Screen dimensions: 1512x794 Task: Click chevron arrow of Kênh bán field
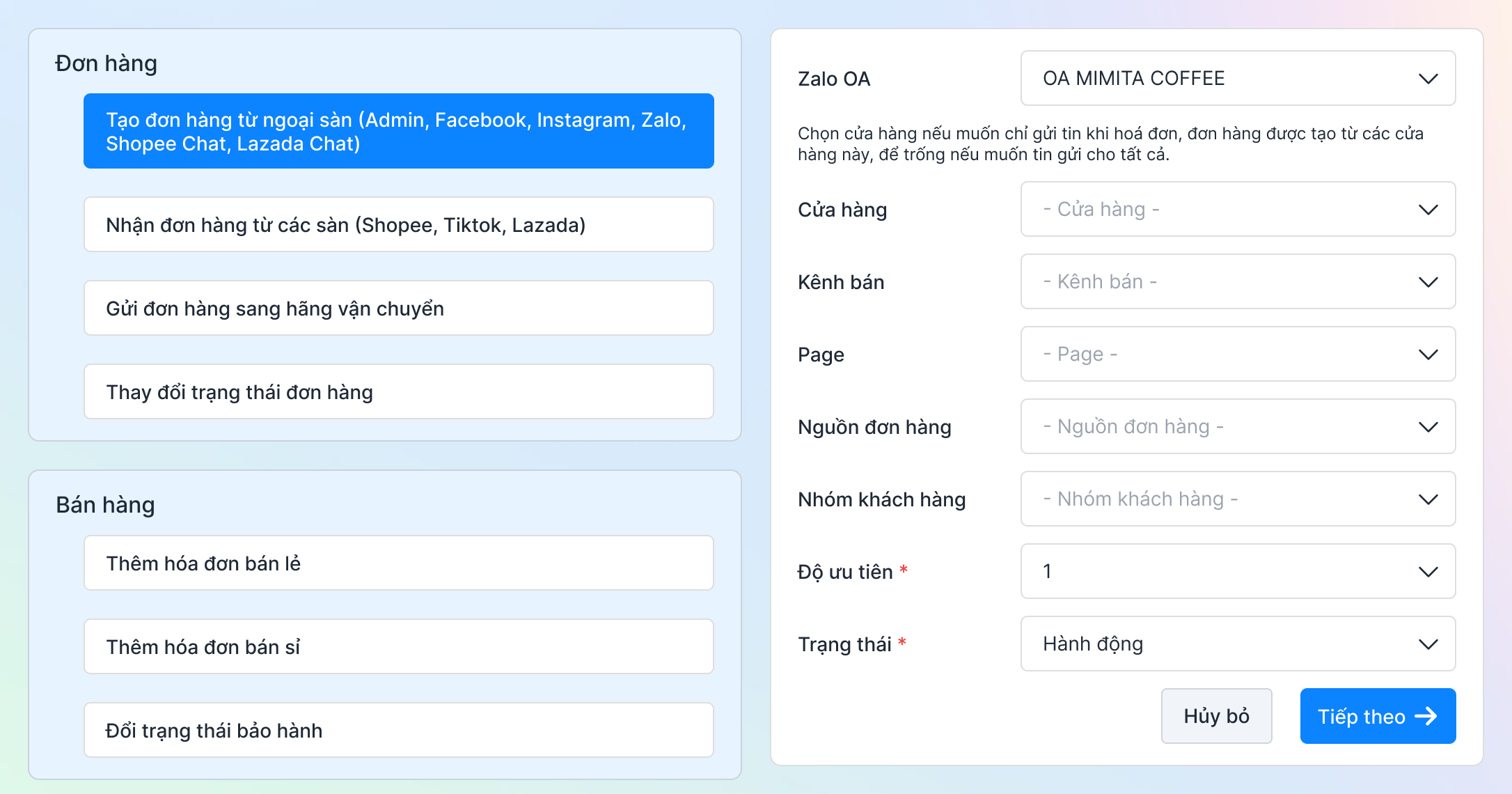tap(1428, 282)
